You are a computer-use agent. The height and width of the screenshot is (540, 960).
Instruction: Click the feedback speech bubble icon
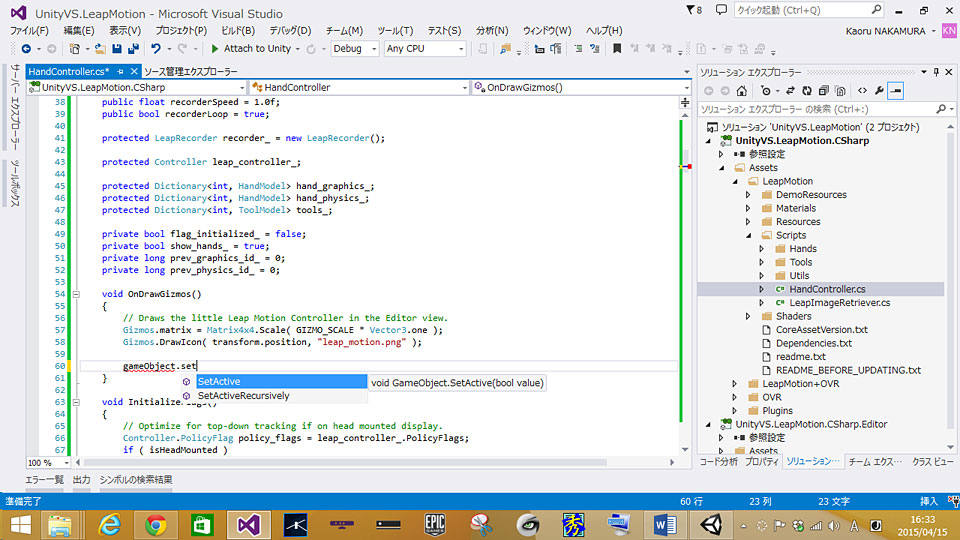(x=721, y=10)
